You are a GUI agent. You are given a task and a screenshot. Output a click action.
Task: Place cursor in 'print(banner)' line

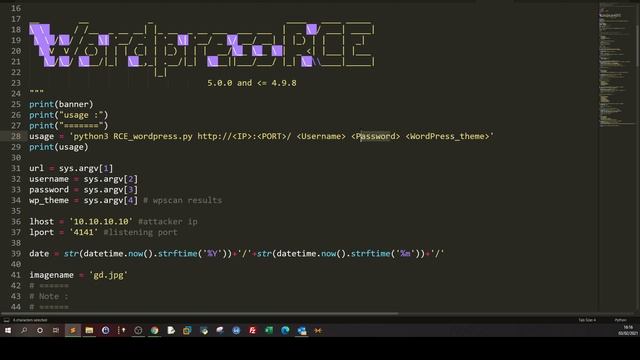pyautogui.click(x=61, y=104)
